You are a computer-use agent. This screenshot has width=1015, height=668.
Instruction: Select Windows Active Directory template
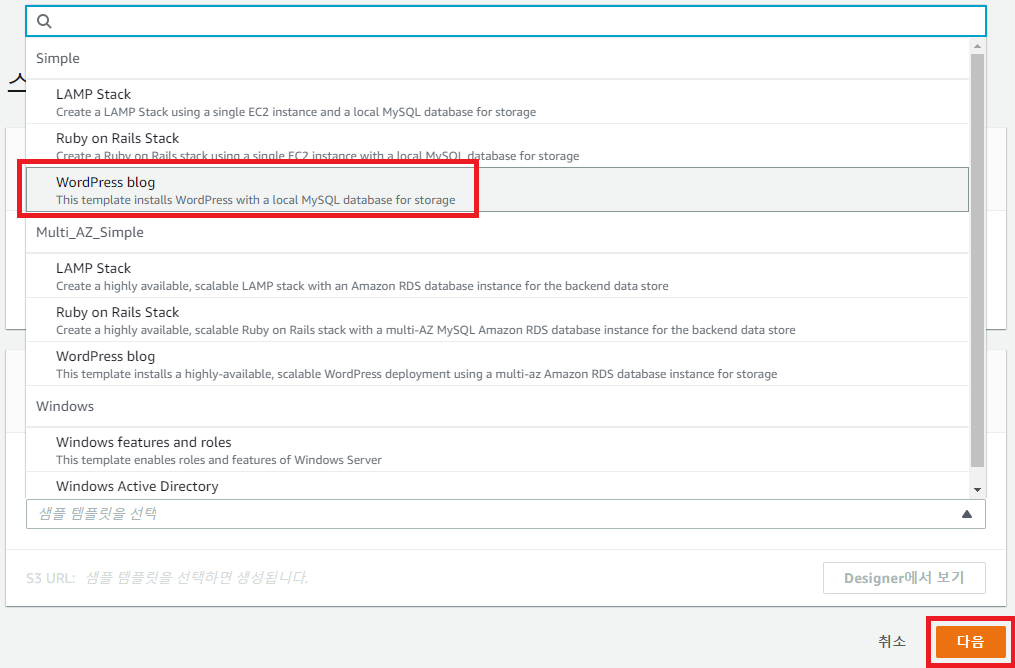[497, 484]
